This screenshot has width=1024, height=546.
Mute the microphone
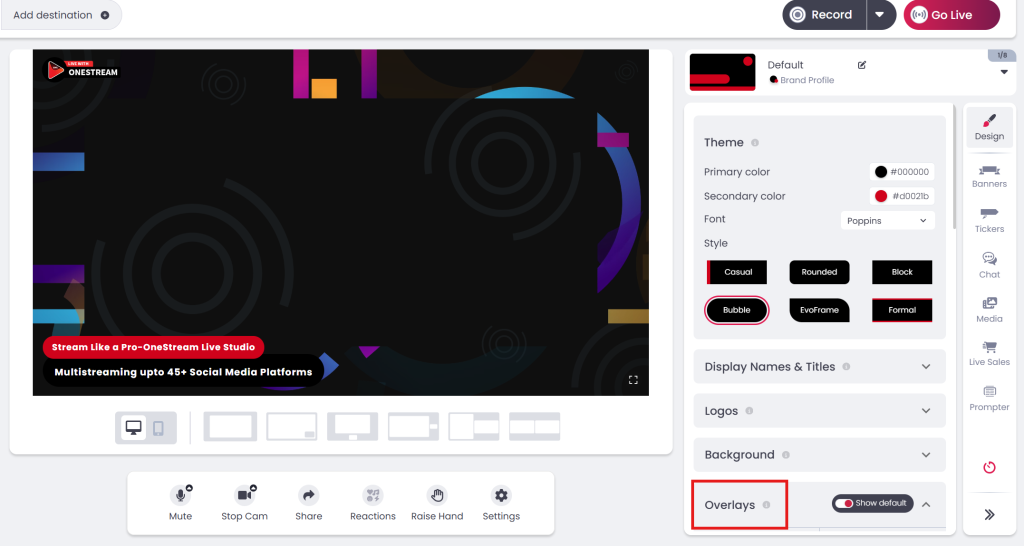pyautogui.click(x=180, y=496)
